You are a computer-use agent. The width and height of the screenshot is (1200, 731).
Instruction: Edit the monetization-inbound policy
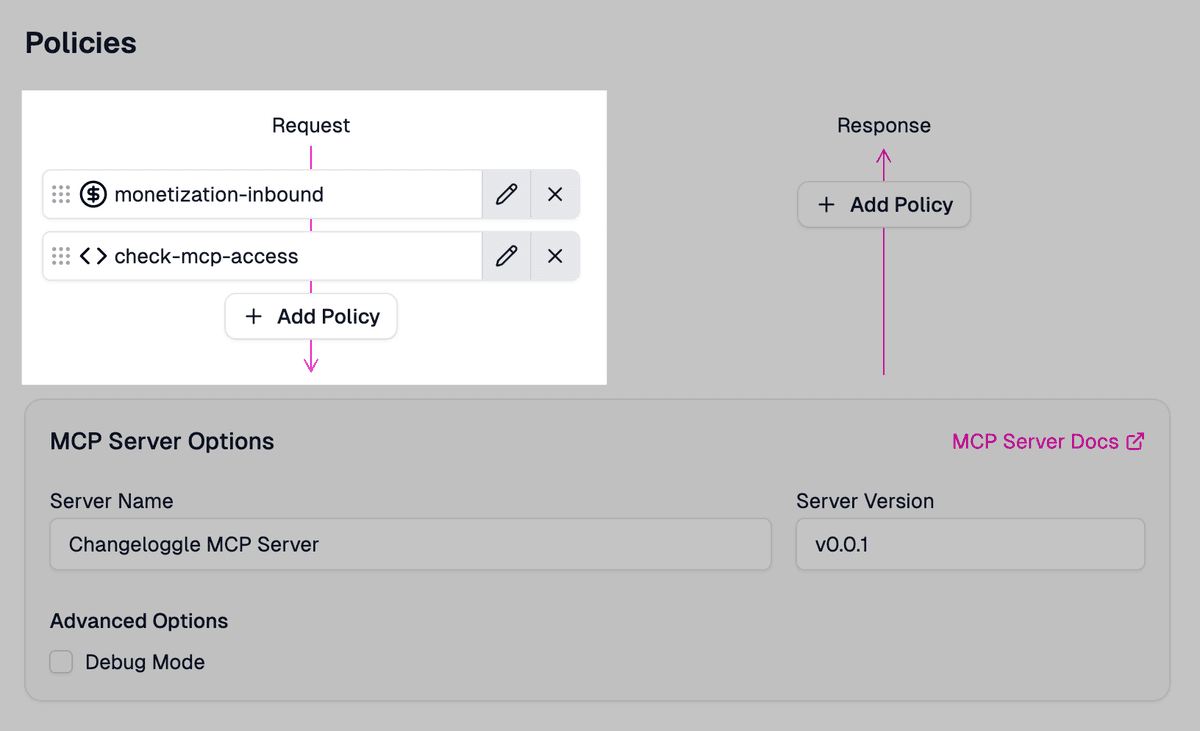(506, 194)
